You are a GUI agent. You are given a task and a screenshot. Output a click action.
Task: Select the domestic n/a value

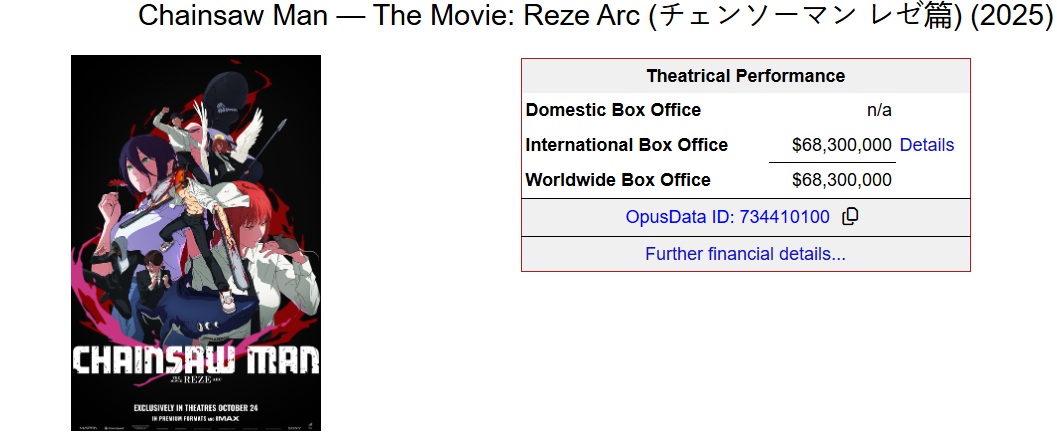(x=879, y=110)
